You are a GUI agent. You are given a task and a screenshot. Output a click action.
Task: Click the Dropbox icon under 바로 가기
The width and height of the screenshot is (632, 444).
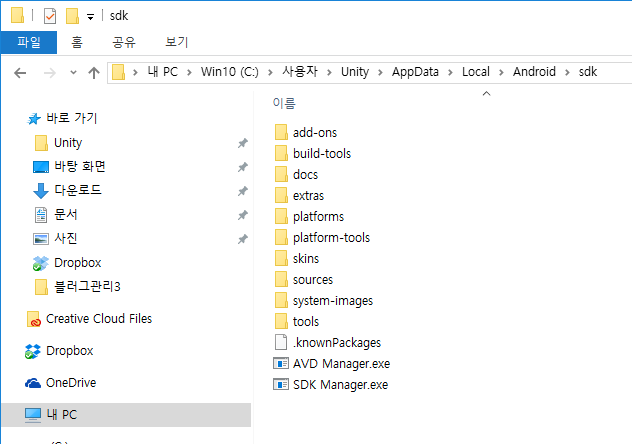click(x=40, y=263)
